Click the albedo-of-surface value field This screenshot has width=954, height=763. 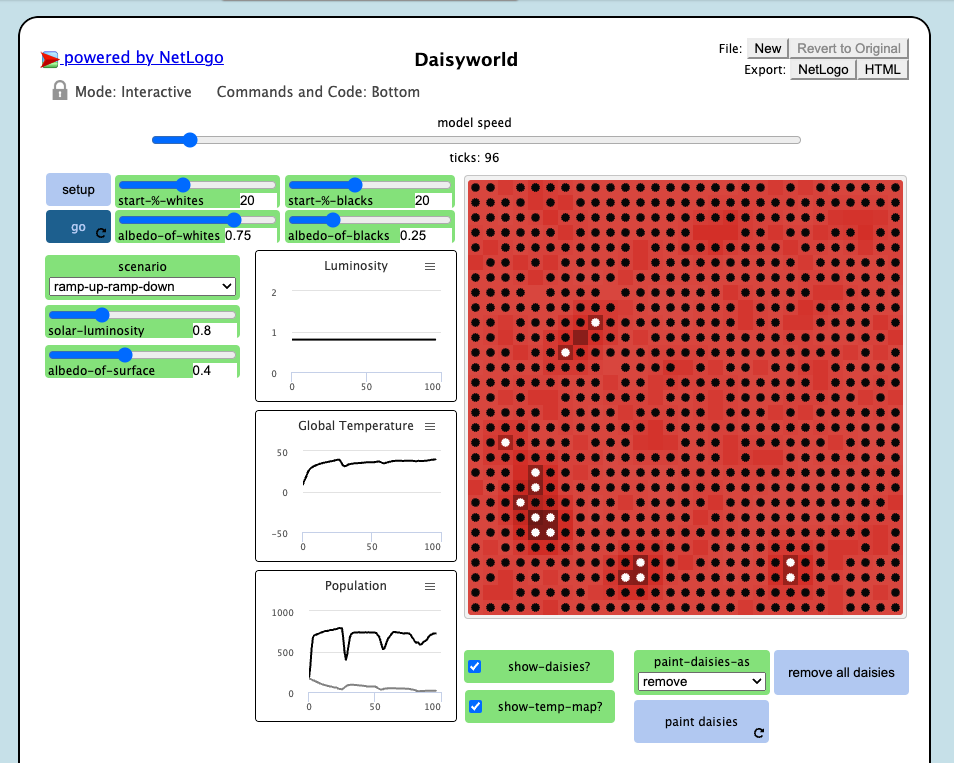[214, 370]
